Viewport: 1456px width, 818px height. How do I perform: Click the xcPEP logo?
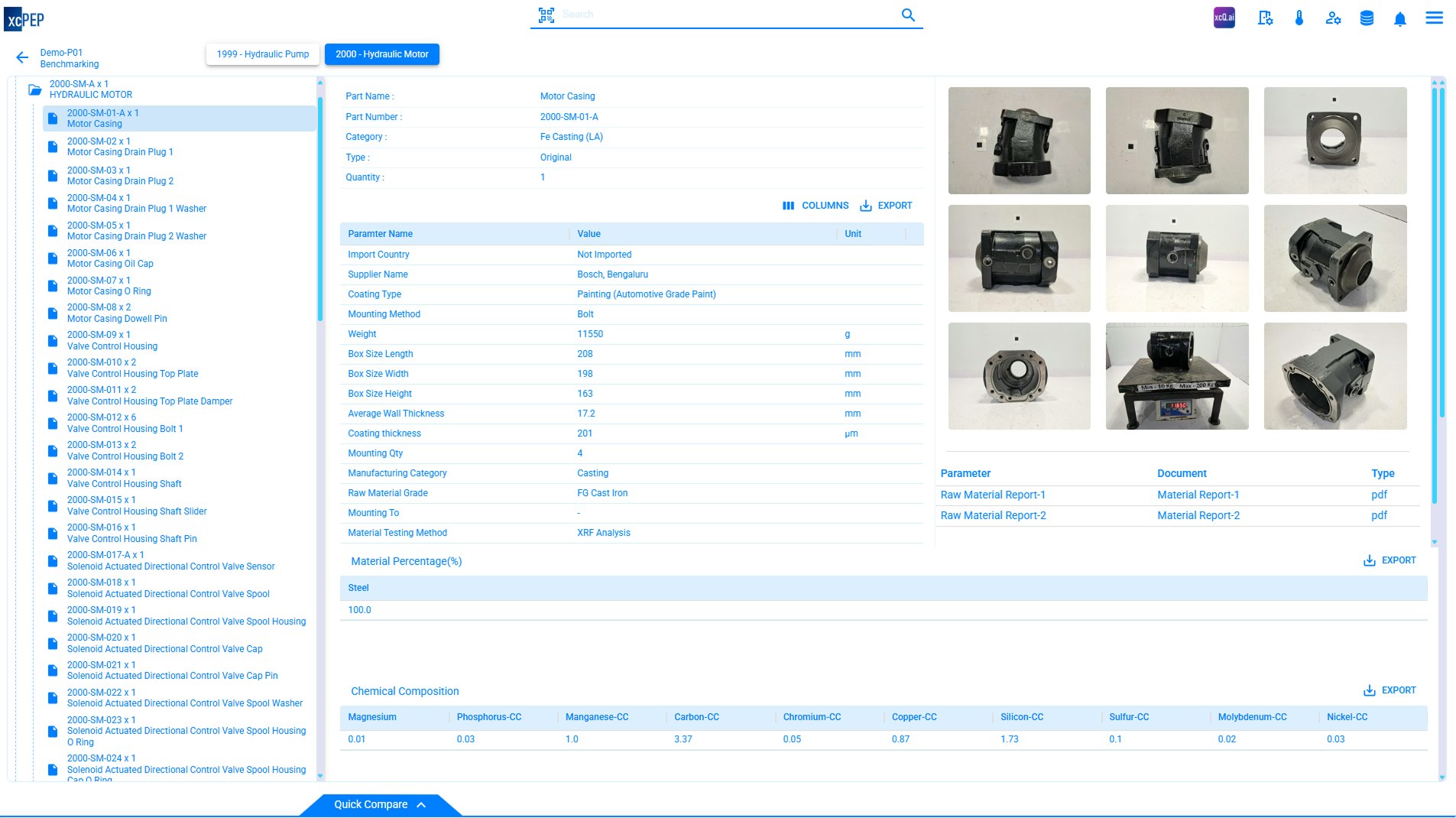click(24, 18)
